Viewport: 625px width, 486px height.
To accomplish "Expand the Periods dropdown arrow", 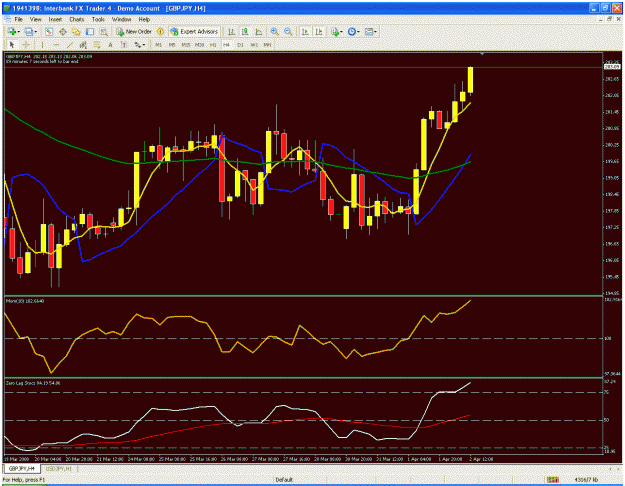I will [x=358, y=32].
